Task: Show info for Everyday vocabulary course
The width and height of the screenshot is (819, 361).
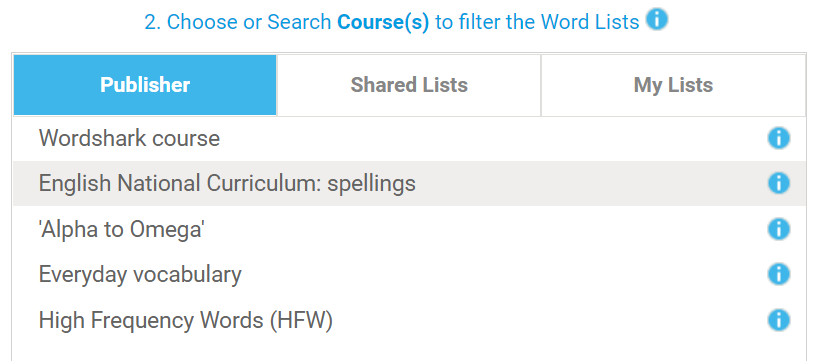Action: pyautogui.click(x=778, y=274)
